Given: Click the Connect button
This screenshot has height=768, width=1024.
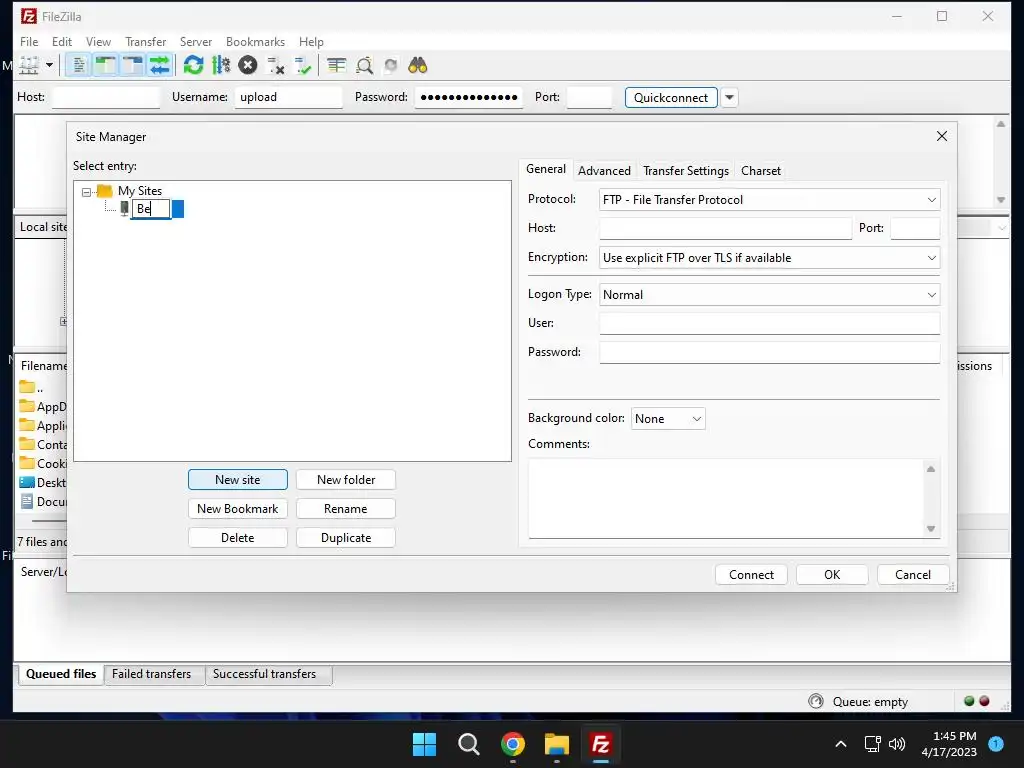Looking at the screenshot, I should [751, 575].
